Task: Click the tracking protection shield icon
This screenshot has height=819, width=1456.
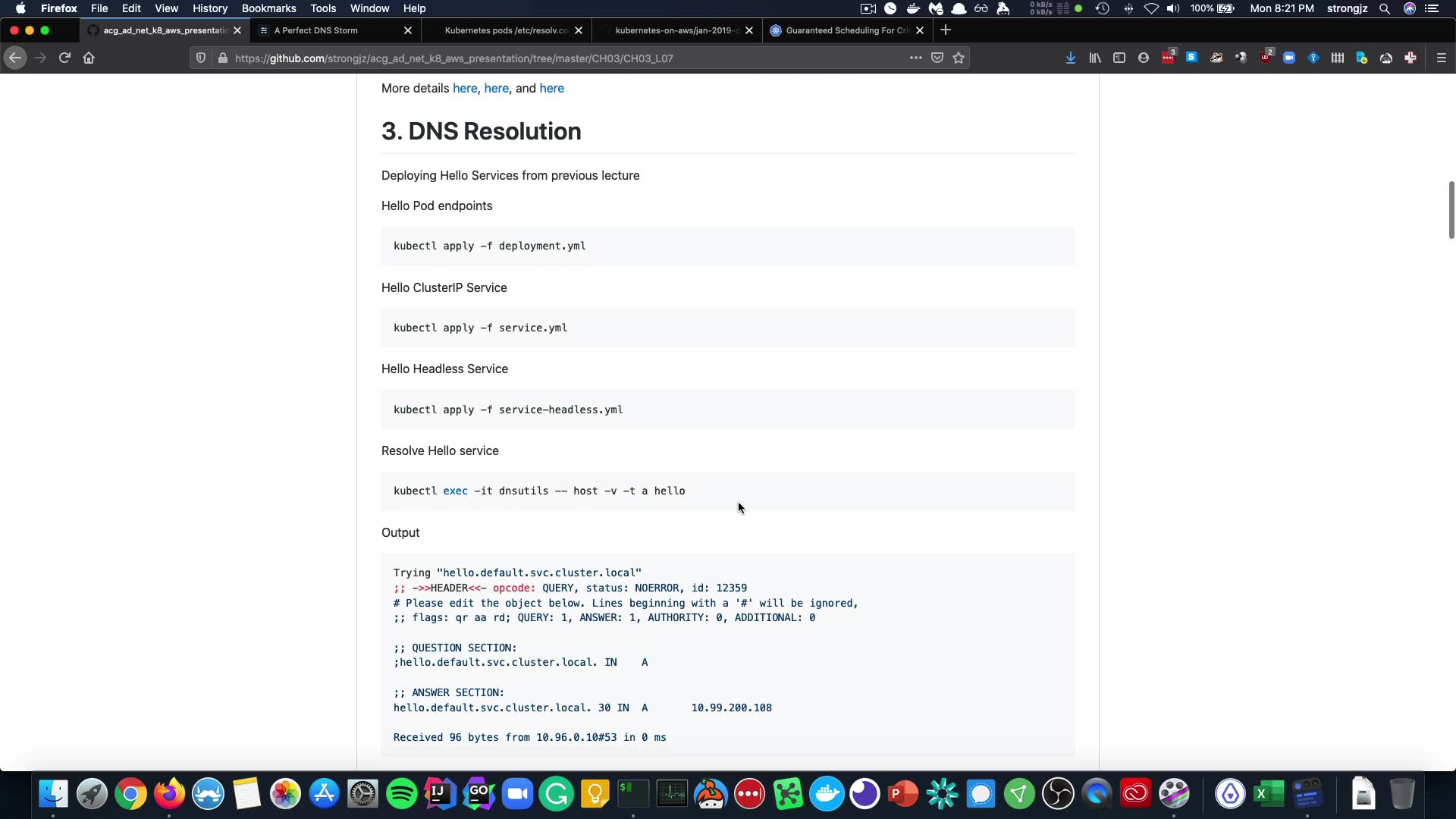Action: coord(201,58)
